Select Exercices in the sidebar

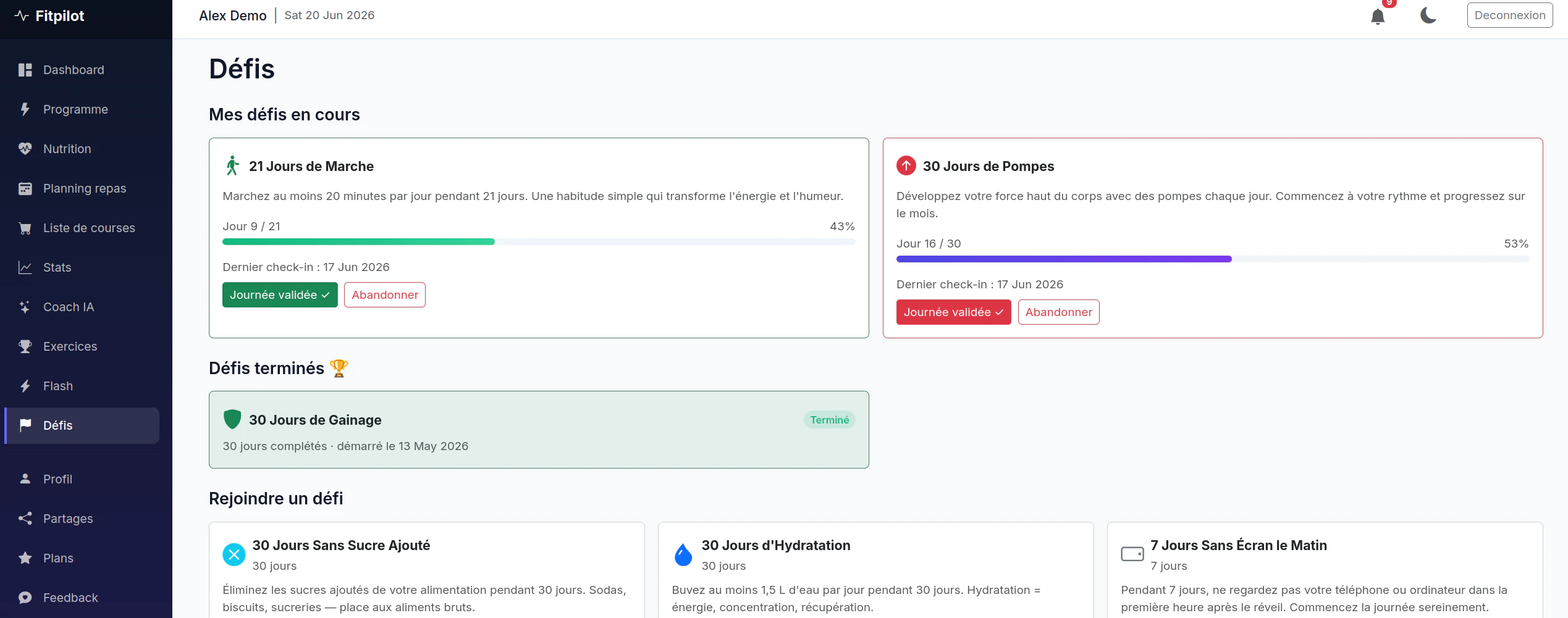82,346
